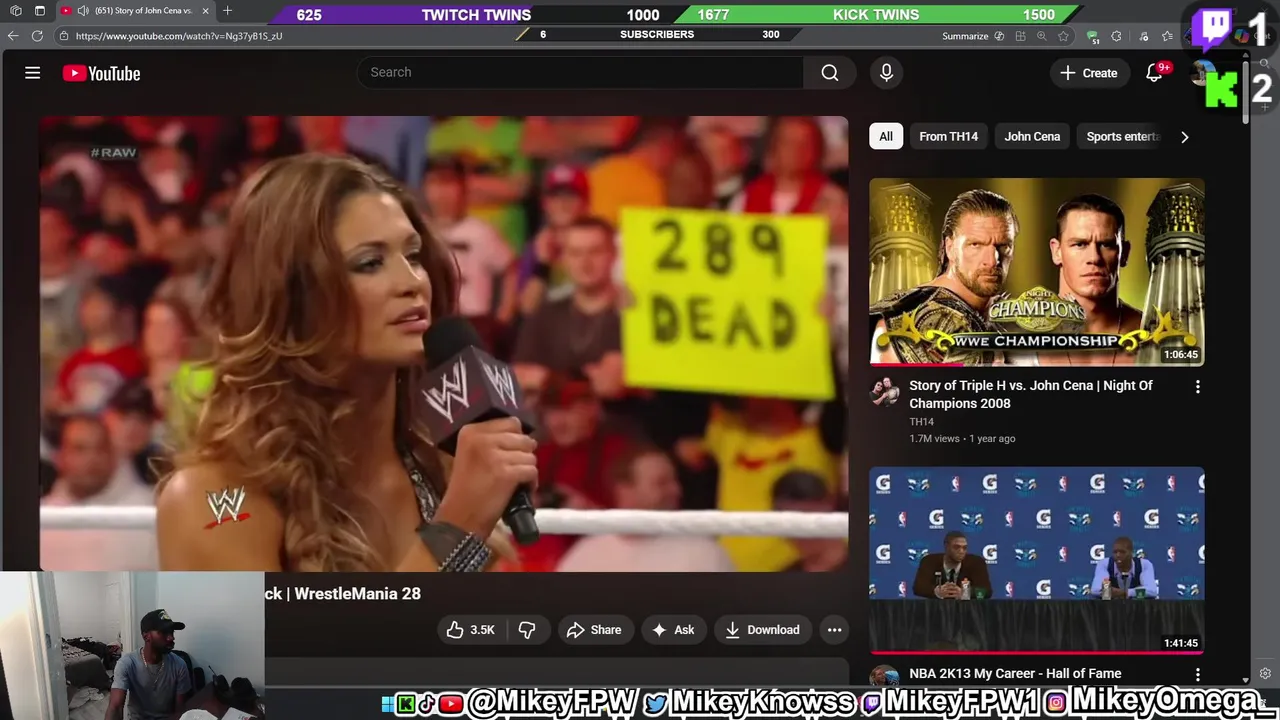The width and height of the screenshot is (1280, 720).
Task: Open options menu for NBA 2K13 My Career video
Action: pos(1197,675)
